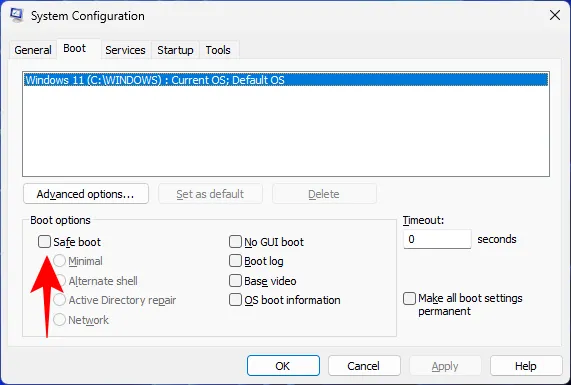
Task: Click the System Configuration title bar icon
Action: click(16, 15)
